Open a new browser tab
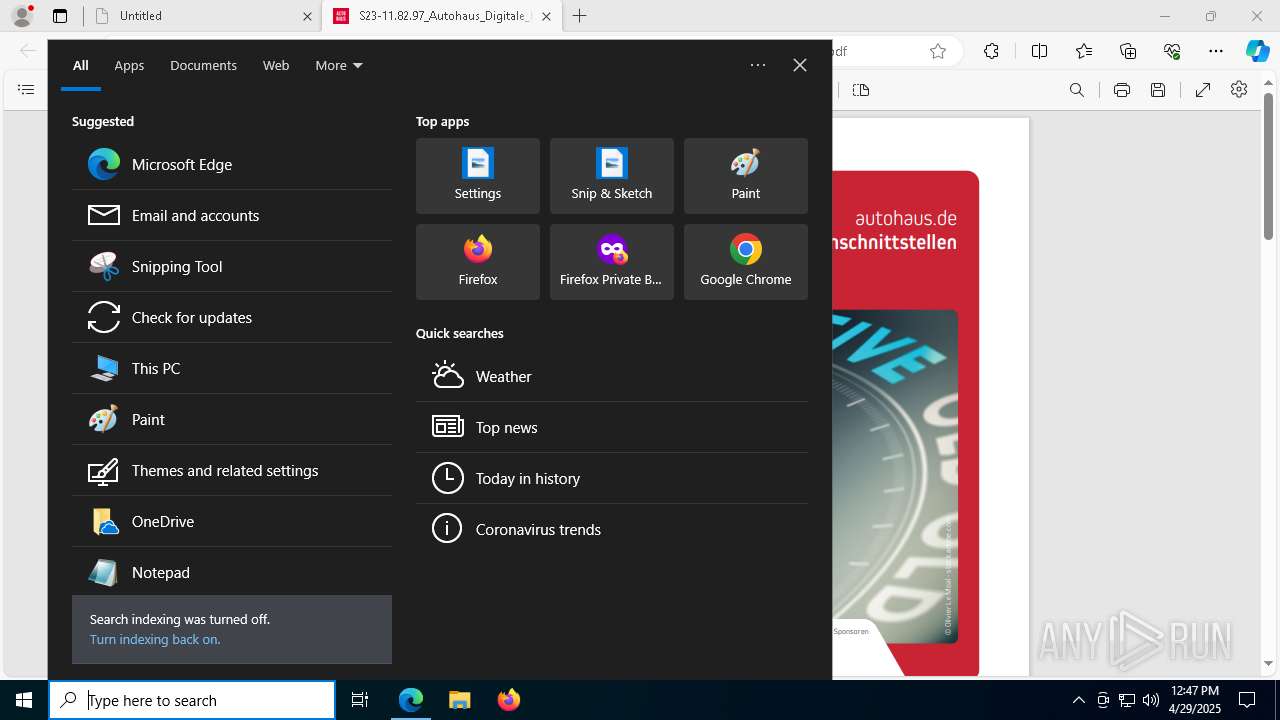The width and height of the screenshot is (1280, 720). [580, 16]
